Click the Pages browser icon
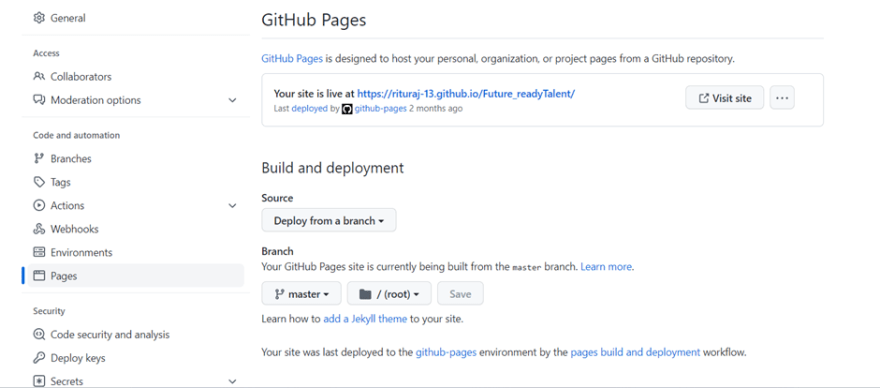 [x=39, y=276]
